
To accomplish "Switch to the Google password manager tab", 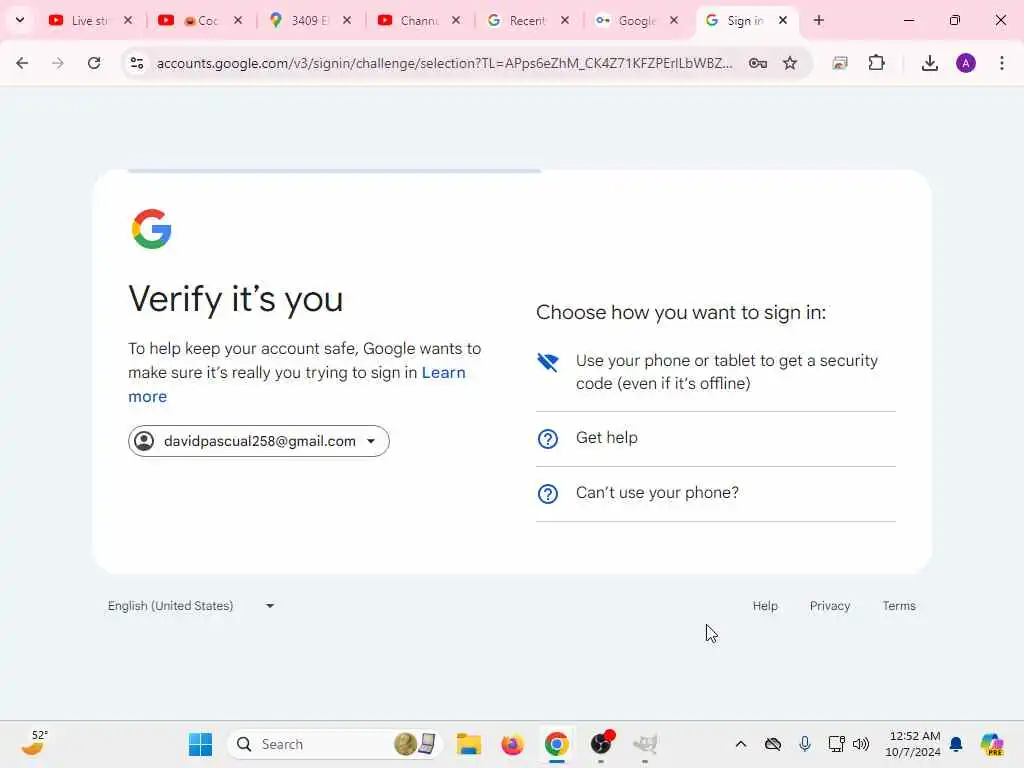I will (x=636, y=20).
